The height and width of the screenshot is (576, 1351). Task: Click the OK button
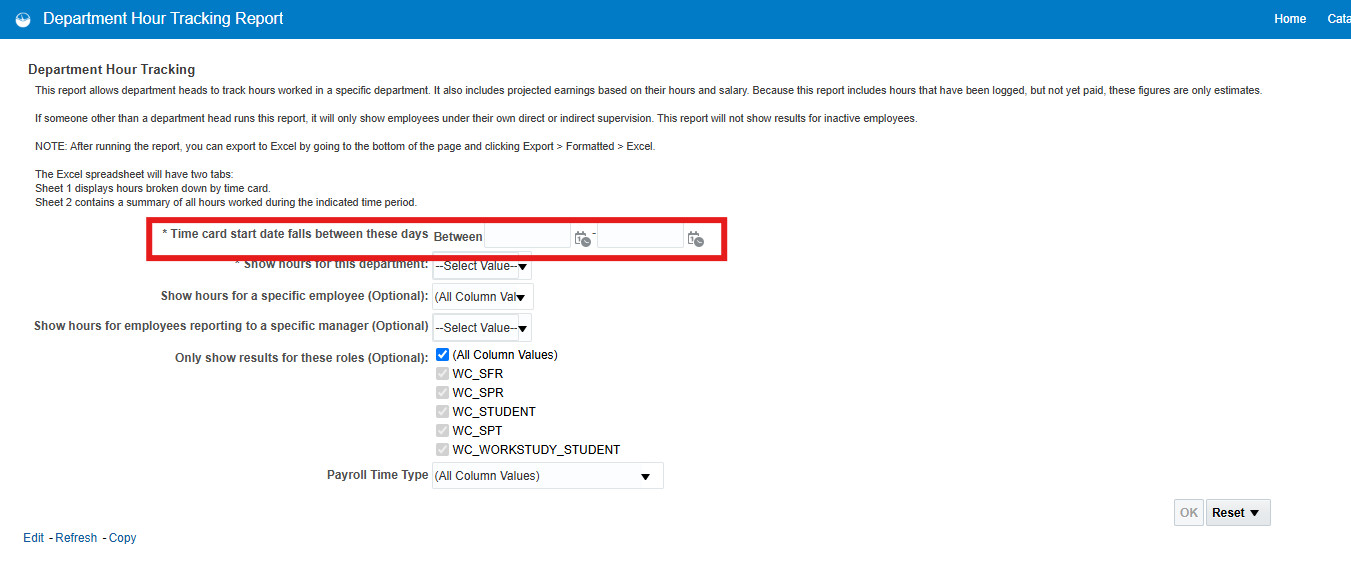1189,513
